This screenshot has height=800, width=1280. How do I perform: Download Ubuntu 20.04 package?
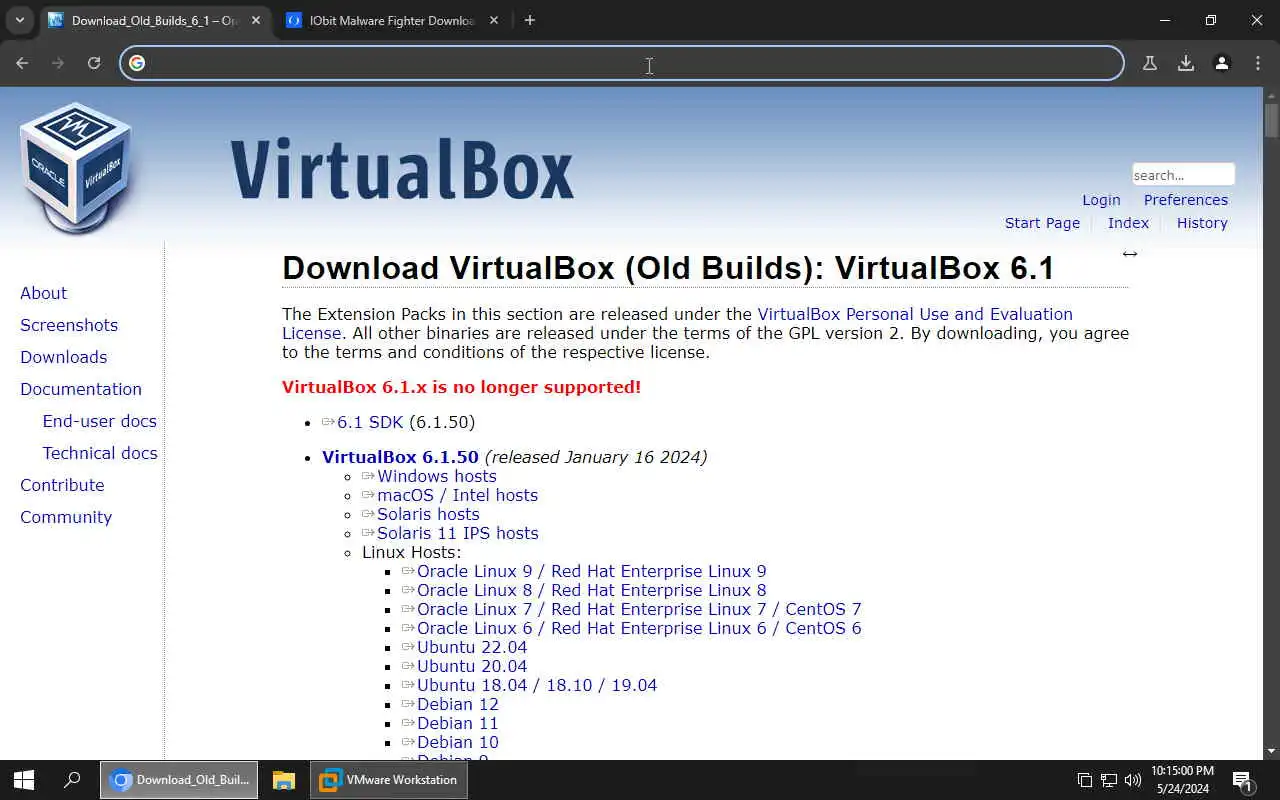point(472,666)
